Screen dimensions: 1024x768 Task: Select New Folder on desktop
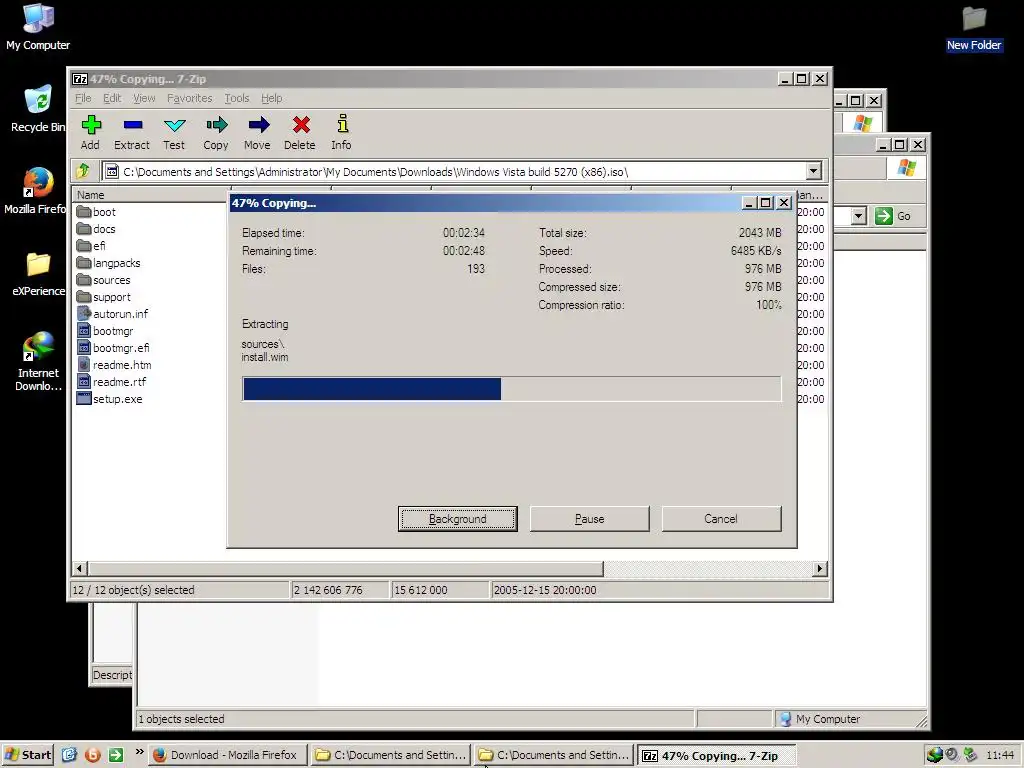point(974,29)
